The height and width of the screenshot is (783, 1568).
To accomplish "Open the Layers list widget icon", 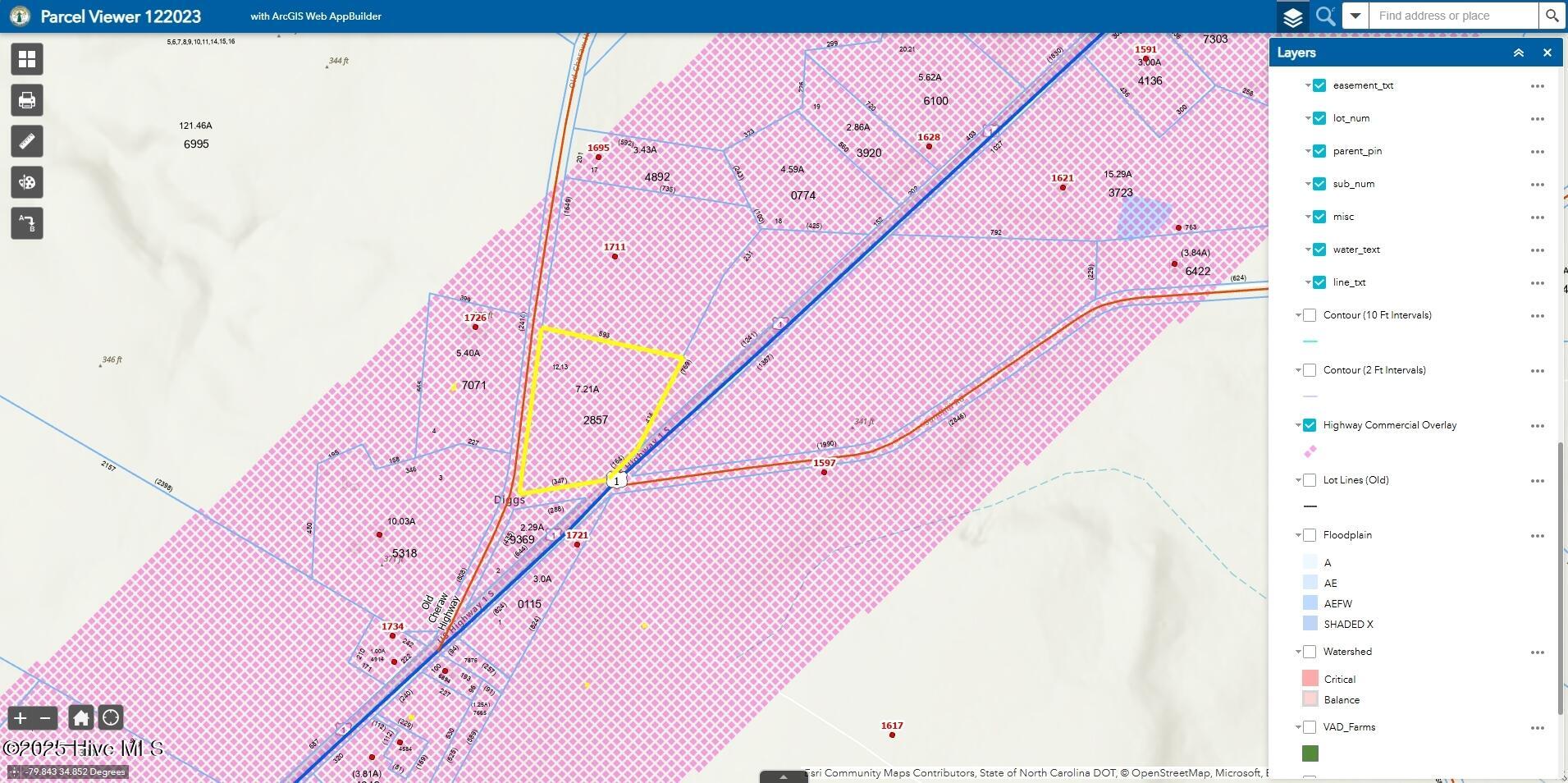I will 1293,16.
